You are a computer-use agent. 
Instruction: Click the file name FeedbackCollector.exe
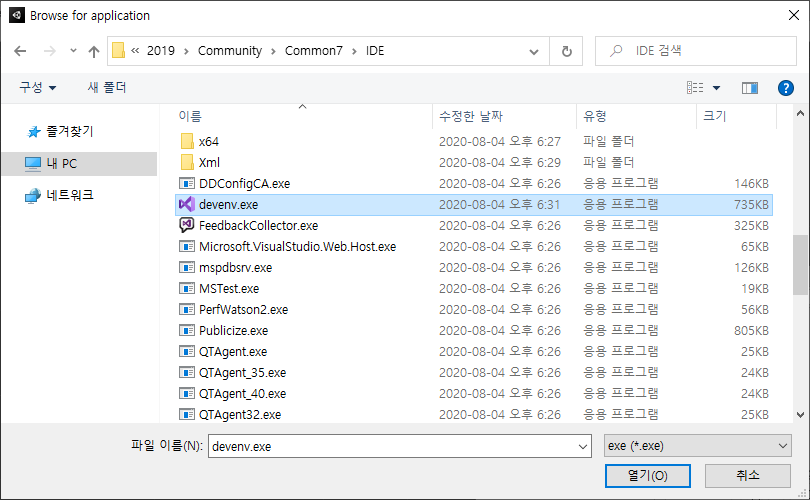point(258,226)
